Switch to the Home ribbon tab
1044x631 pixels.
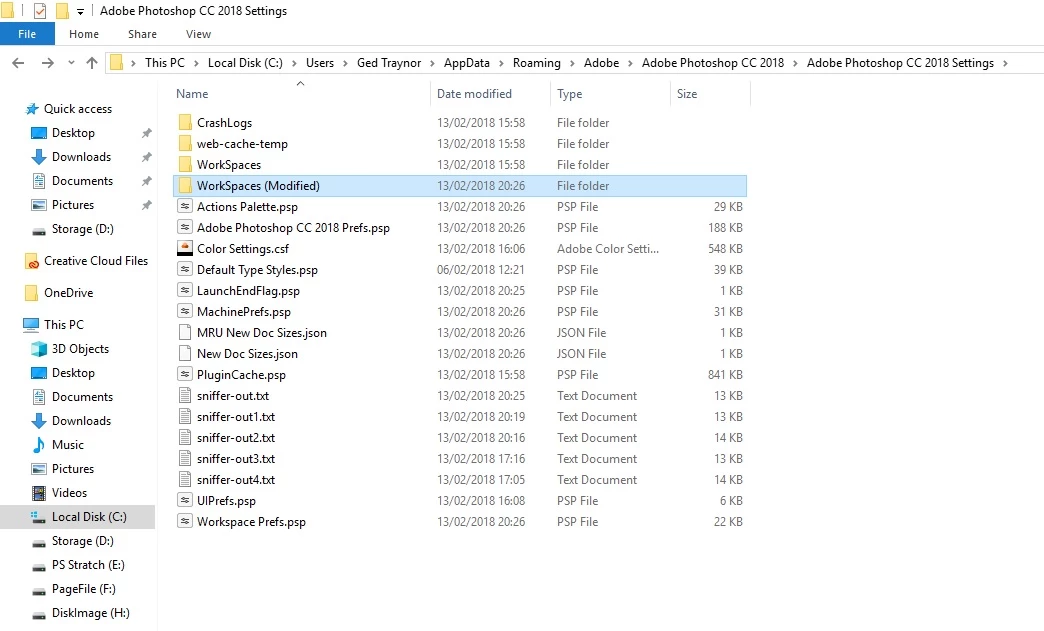click(x=84, y=34)
